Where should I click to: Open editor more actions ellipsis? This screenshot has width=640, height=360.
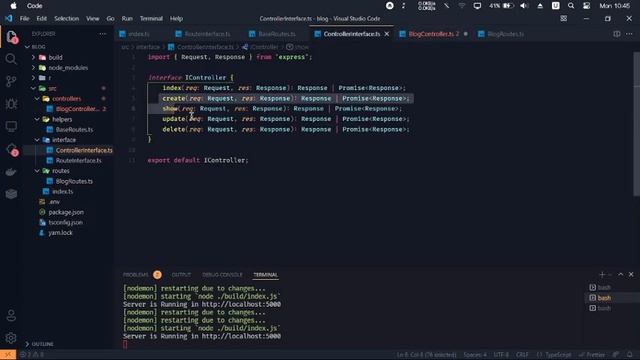coord(629,34)
